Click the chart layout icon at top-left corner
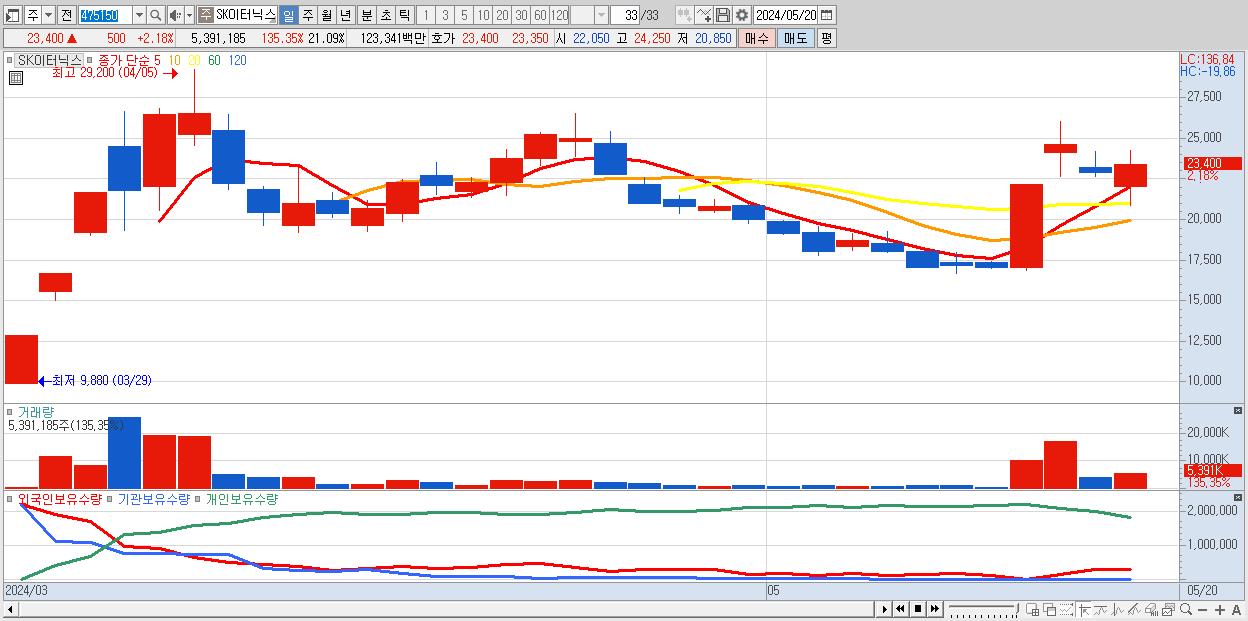 (13, 15)
